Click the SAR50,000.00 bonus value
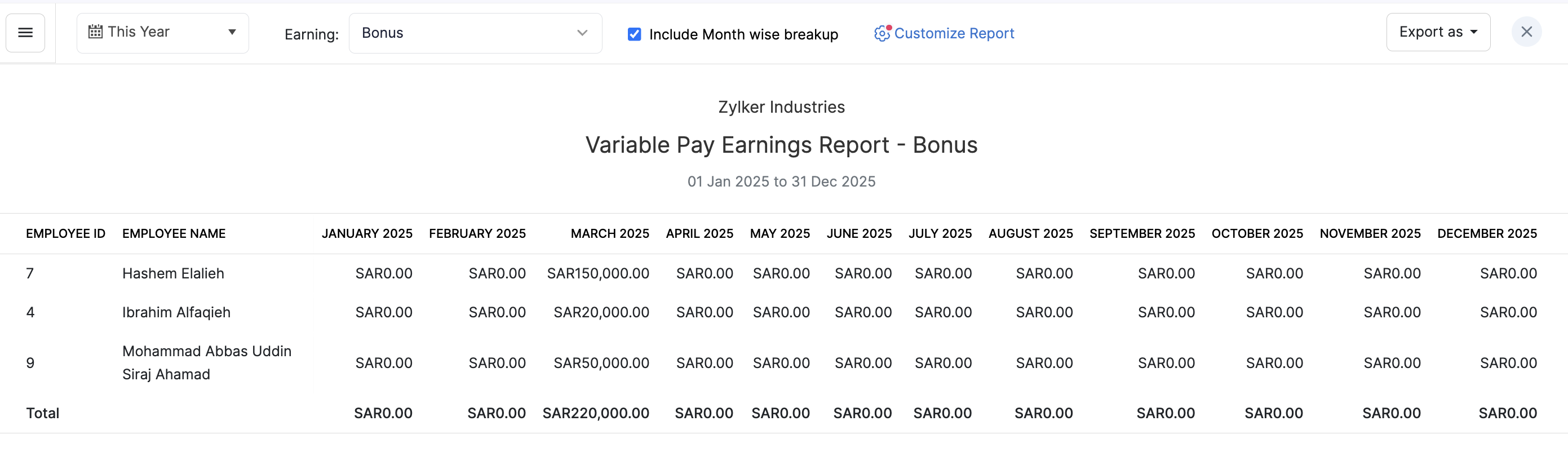Screen dimensions: 1568x452 [x=601, y=363]
